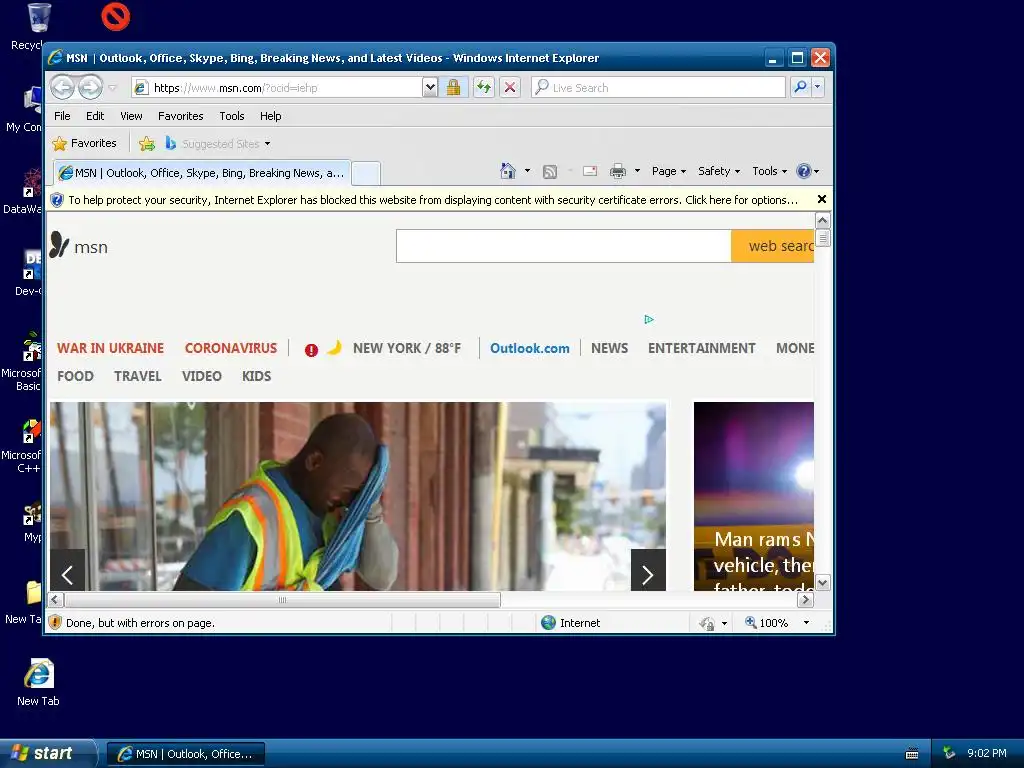Click the AdChoices triangle icon
This screenshot has width=1024, height=768.
[648, 319]
